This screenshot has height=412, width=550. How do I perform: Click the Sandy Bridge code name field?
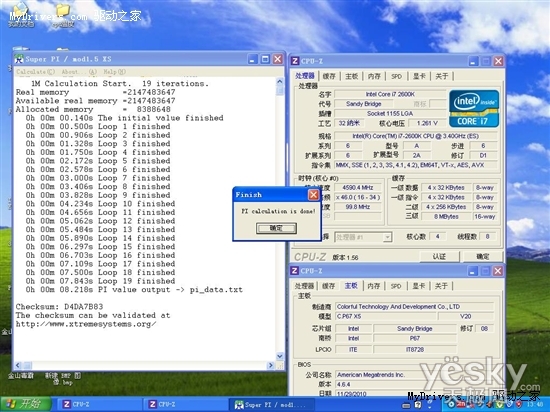tap(364, 104)
